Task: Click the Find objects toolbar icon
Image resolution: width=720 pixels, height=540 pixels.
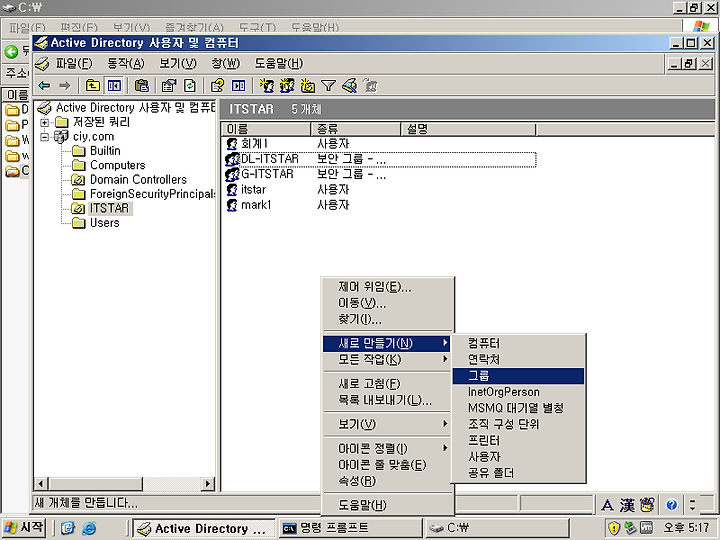Action: pos(349,86)
